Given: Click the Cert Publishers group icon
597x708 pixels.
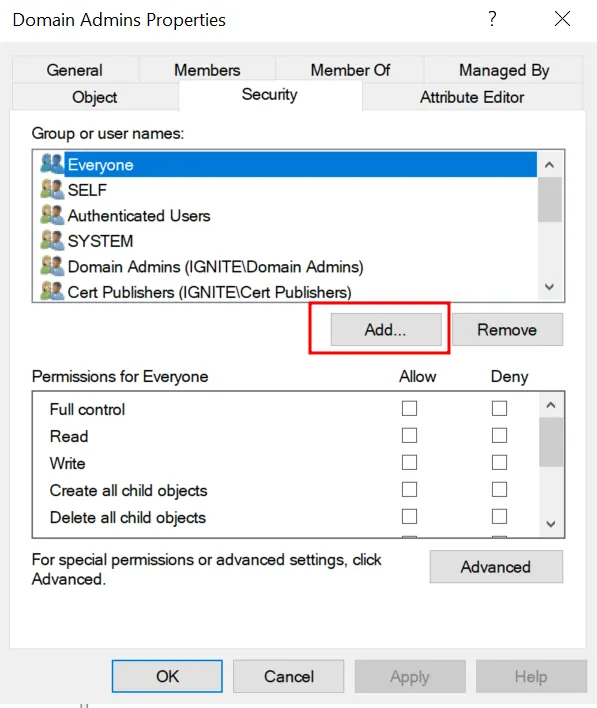Looking at the screenshot, I should coord(52,292).
